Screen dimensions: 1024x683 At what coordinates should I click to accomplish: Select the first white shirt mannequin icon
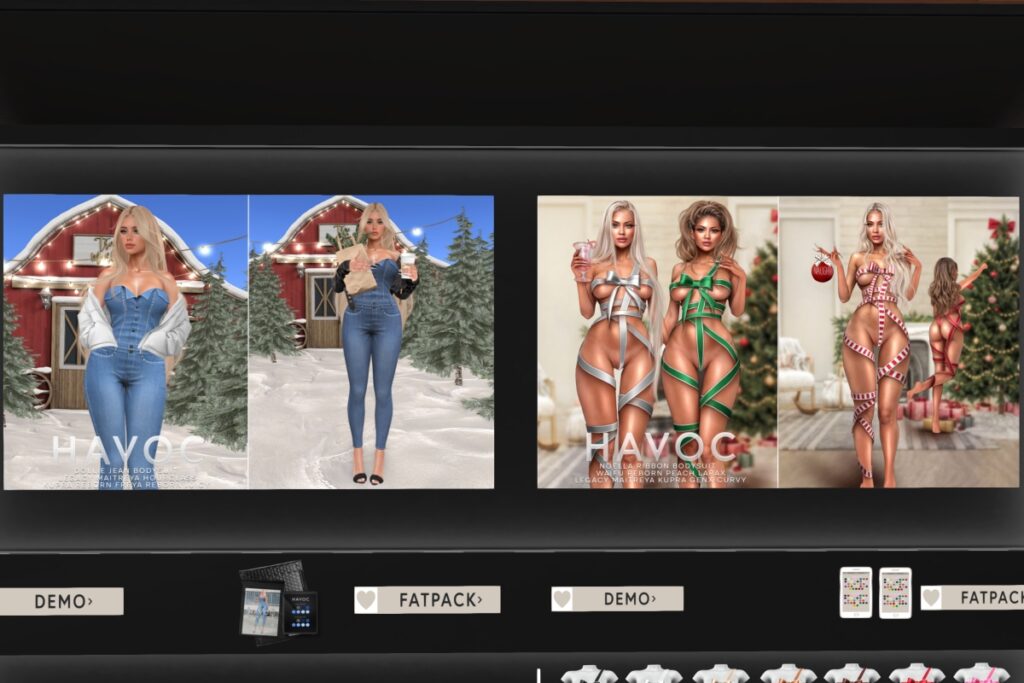click(x=588, y=674)
